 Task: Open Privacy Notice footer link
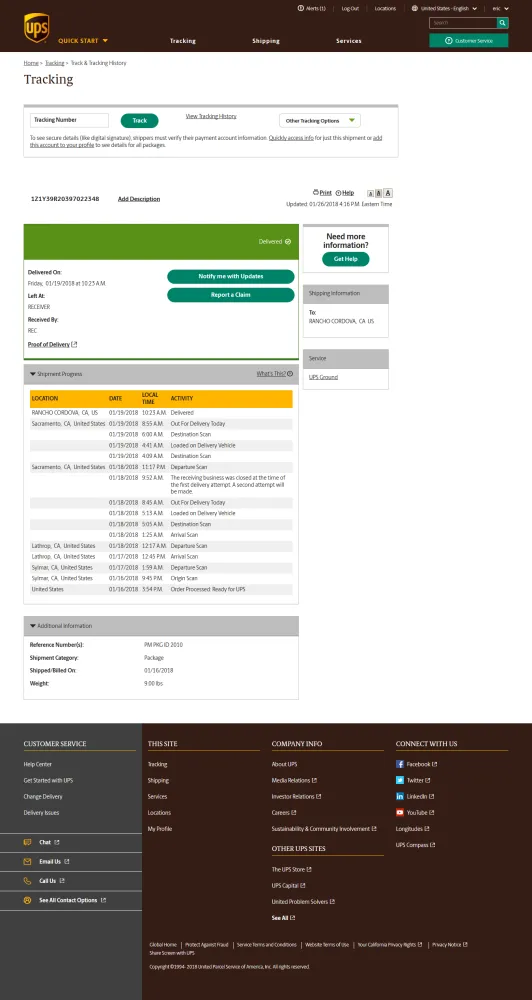coord(450,945)
